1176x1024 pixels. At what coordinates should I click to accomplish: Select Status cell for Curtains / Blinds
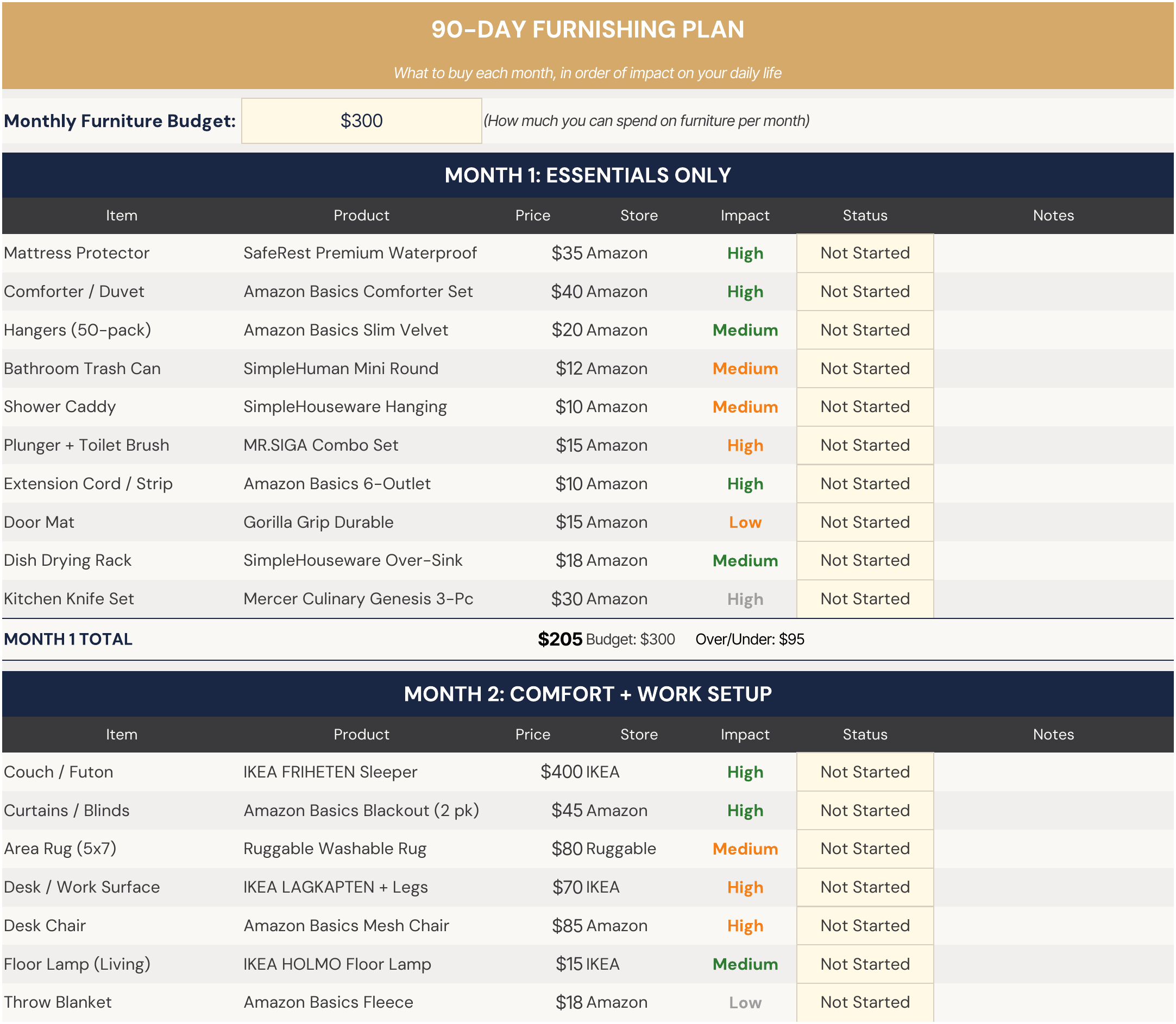[x=865, y=810]
